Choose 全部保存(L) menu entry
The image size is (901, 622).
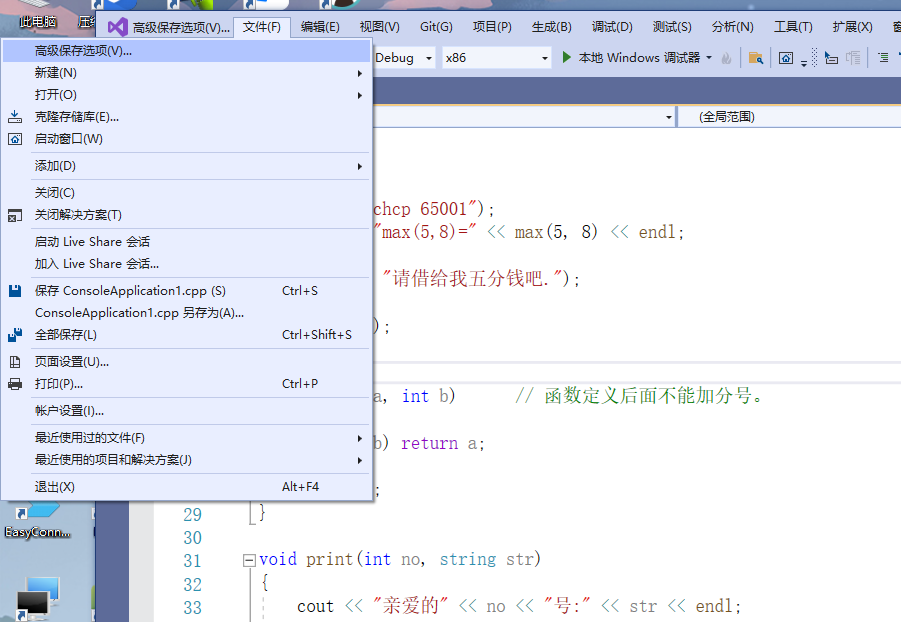point(186,335)
